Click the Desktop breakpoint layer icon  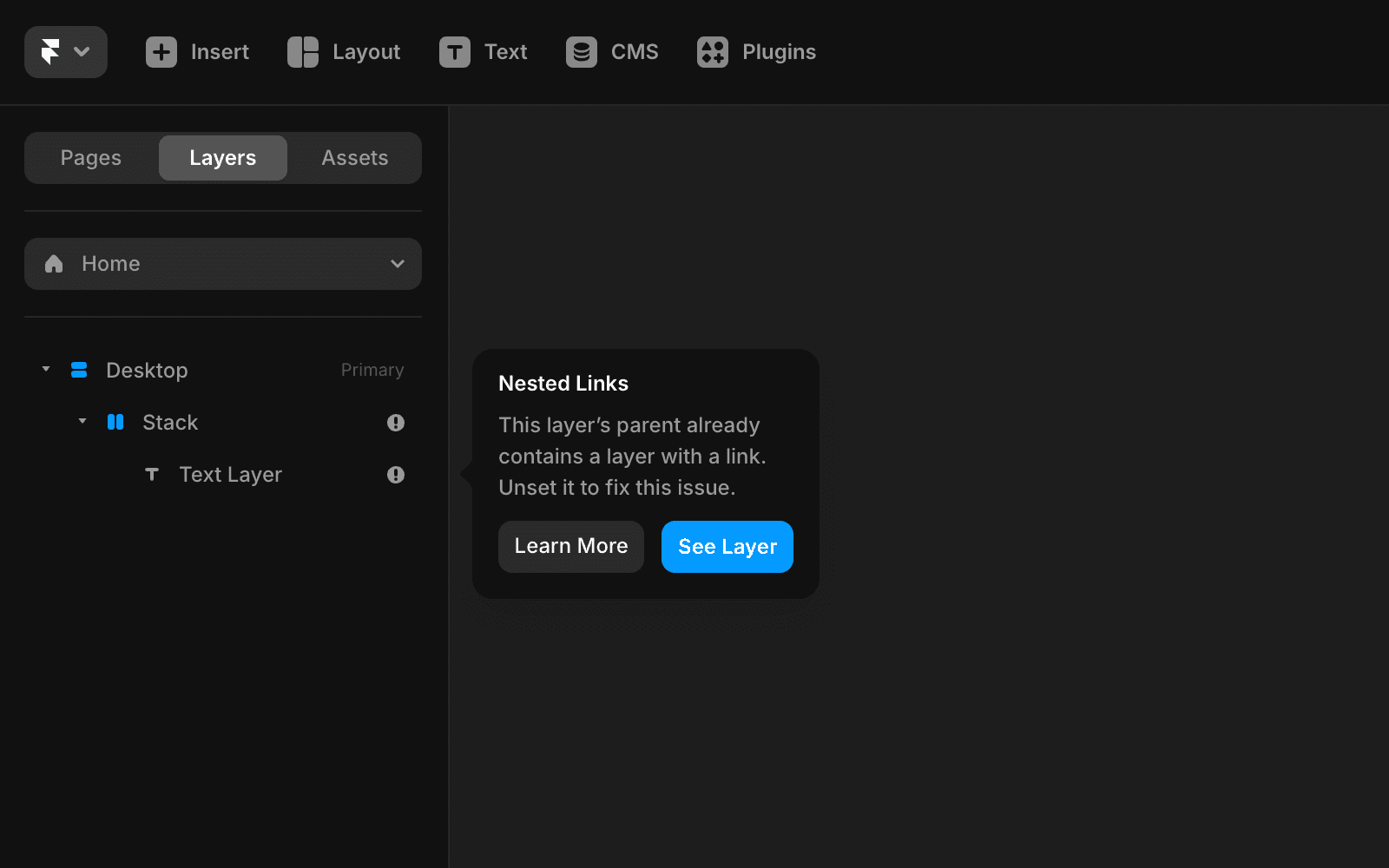click(79, 371)
